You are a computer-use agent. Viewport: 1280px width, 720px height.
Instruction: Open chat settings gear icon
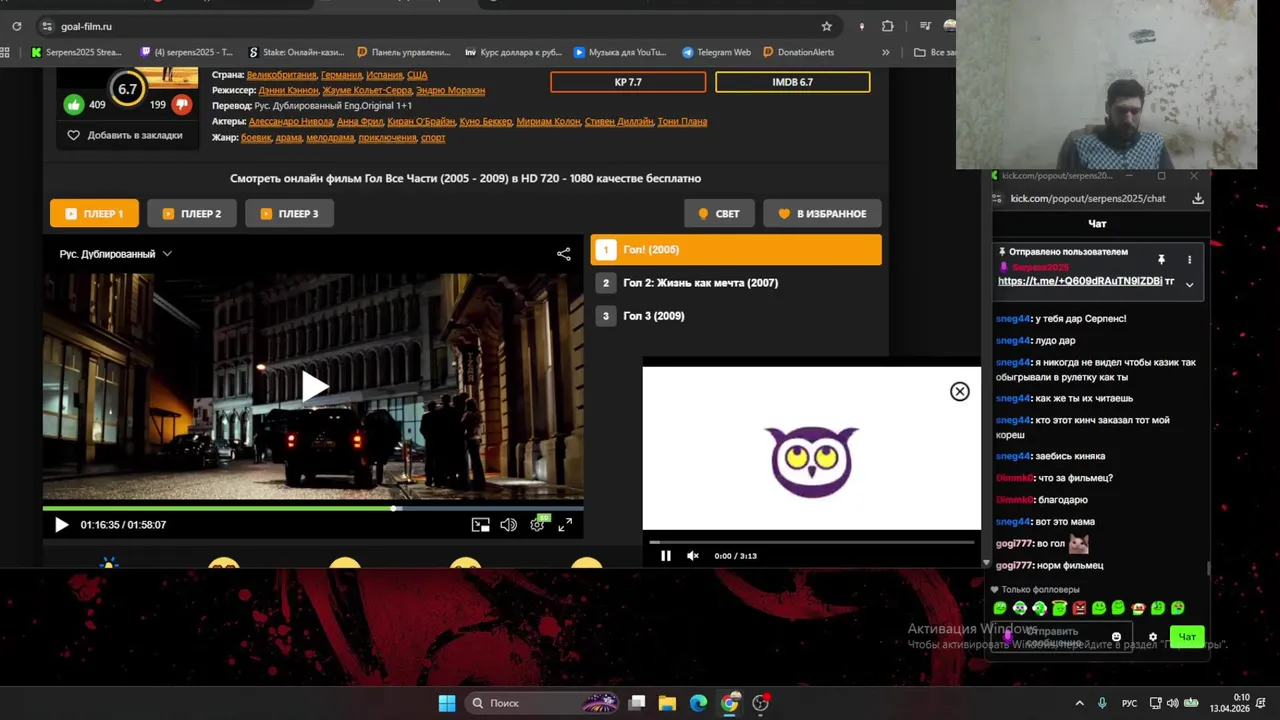coord(1152,637)
